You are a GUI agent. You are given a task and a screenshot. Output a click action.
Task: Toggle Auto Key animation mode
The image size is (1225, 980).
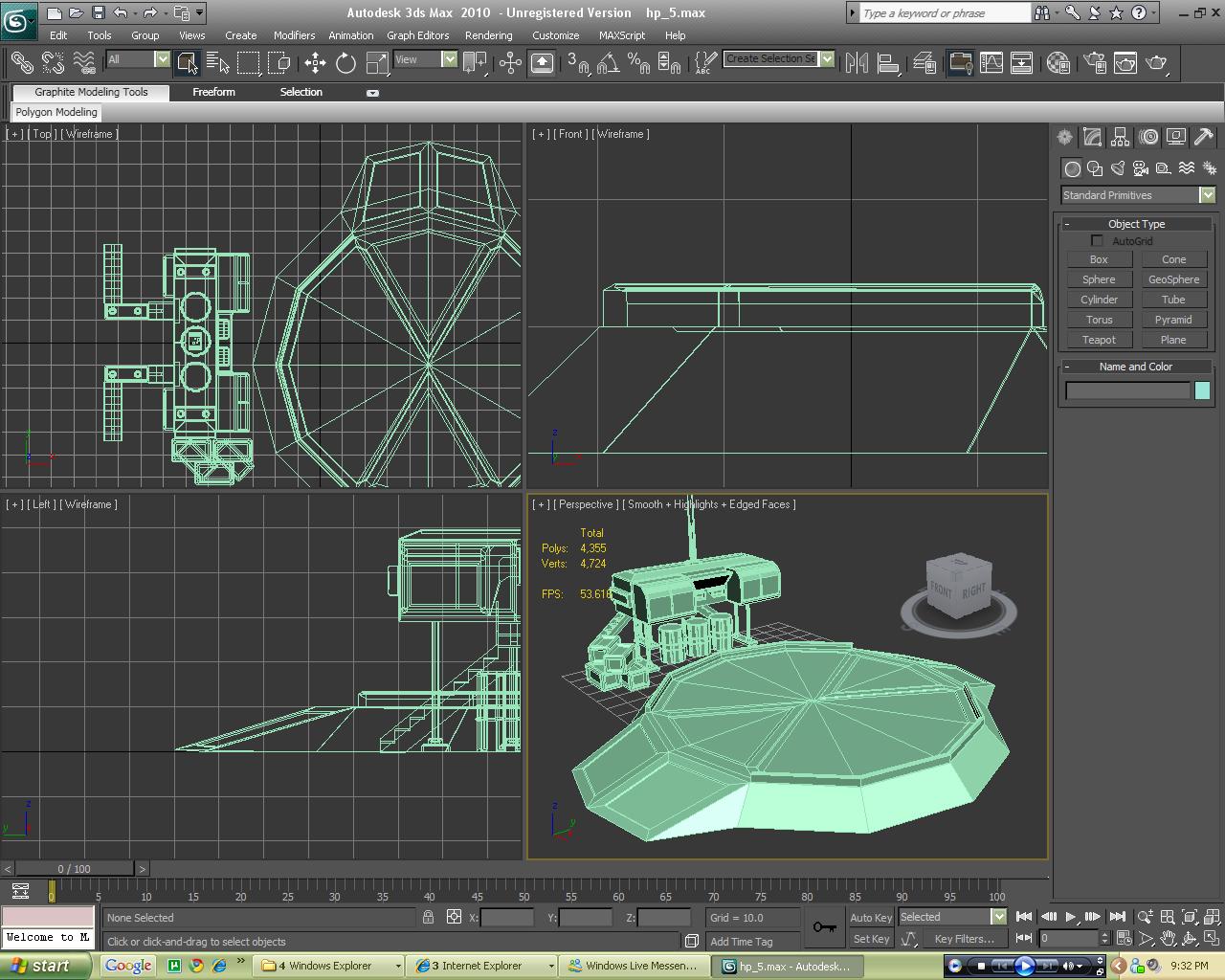pos(869,917)
